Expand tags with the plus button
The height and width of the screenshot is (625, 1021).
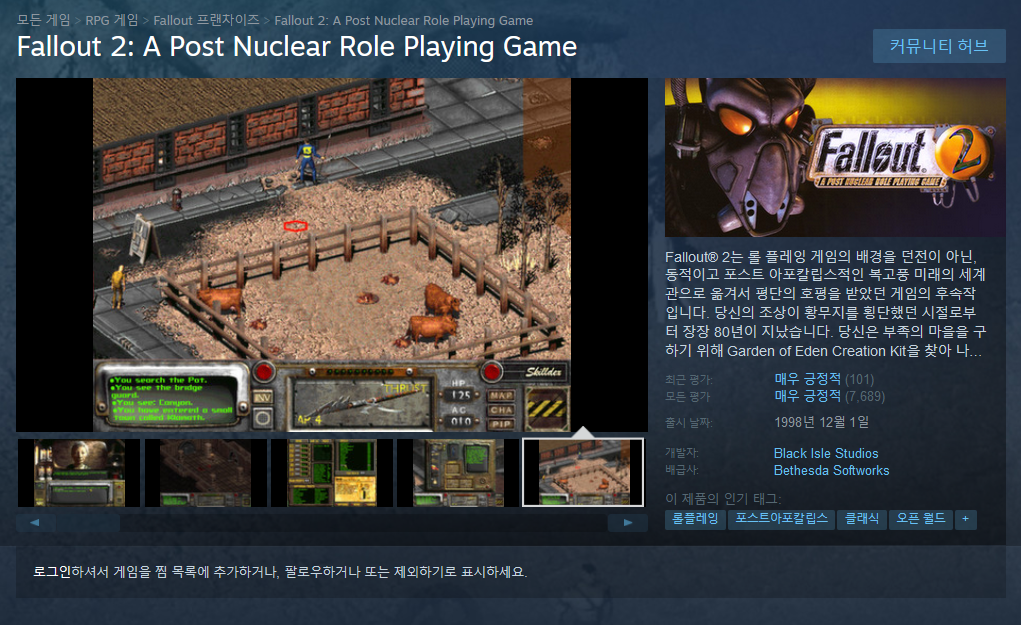pos(966,519)
